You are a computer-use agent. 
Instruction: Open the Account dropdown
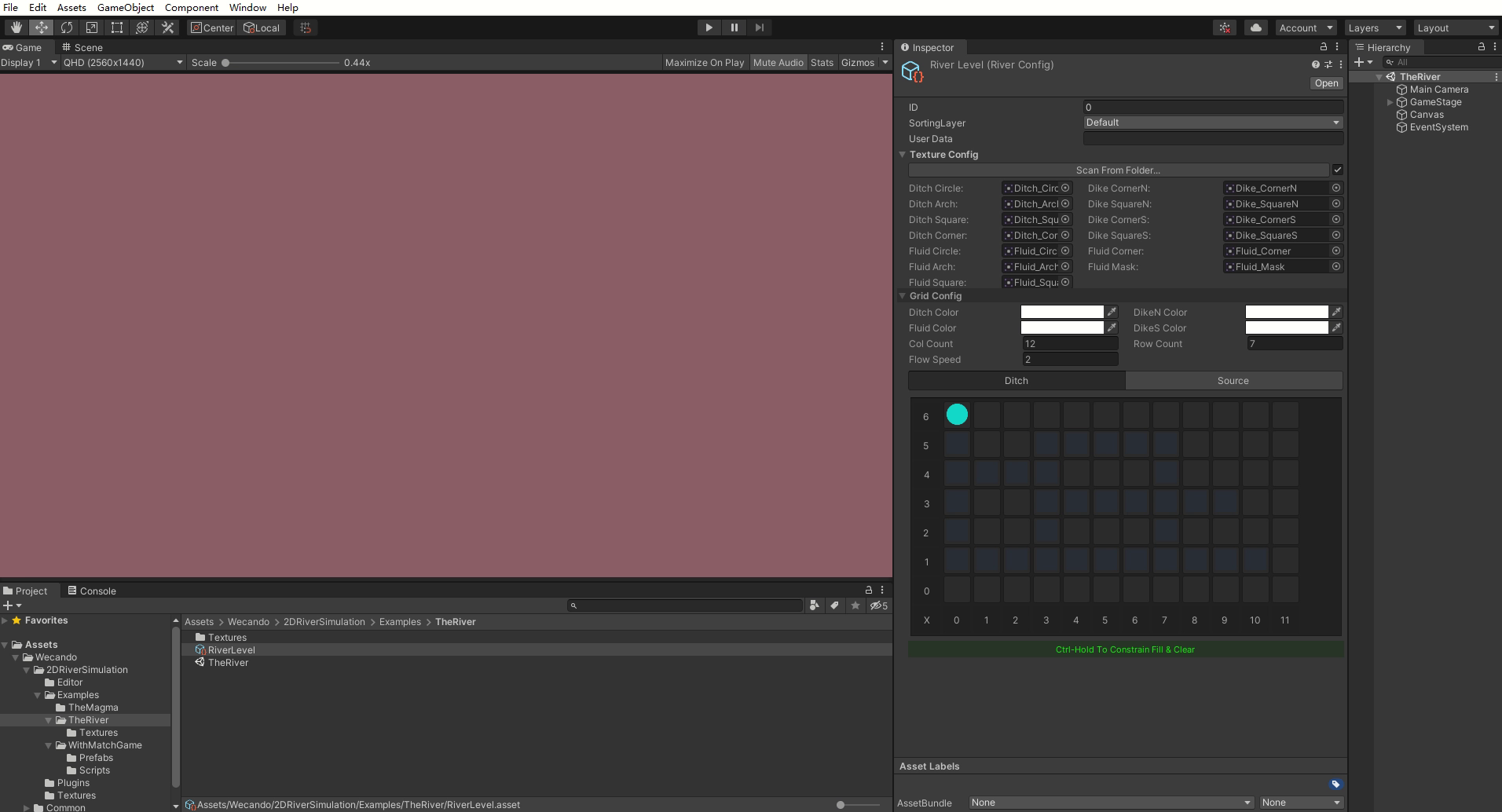click(1306, 27)
